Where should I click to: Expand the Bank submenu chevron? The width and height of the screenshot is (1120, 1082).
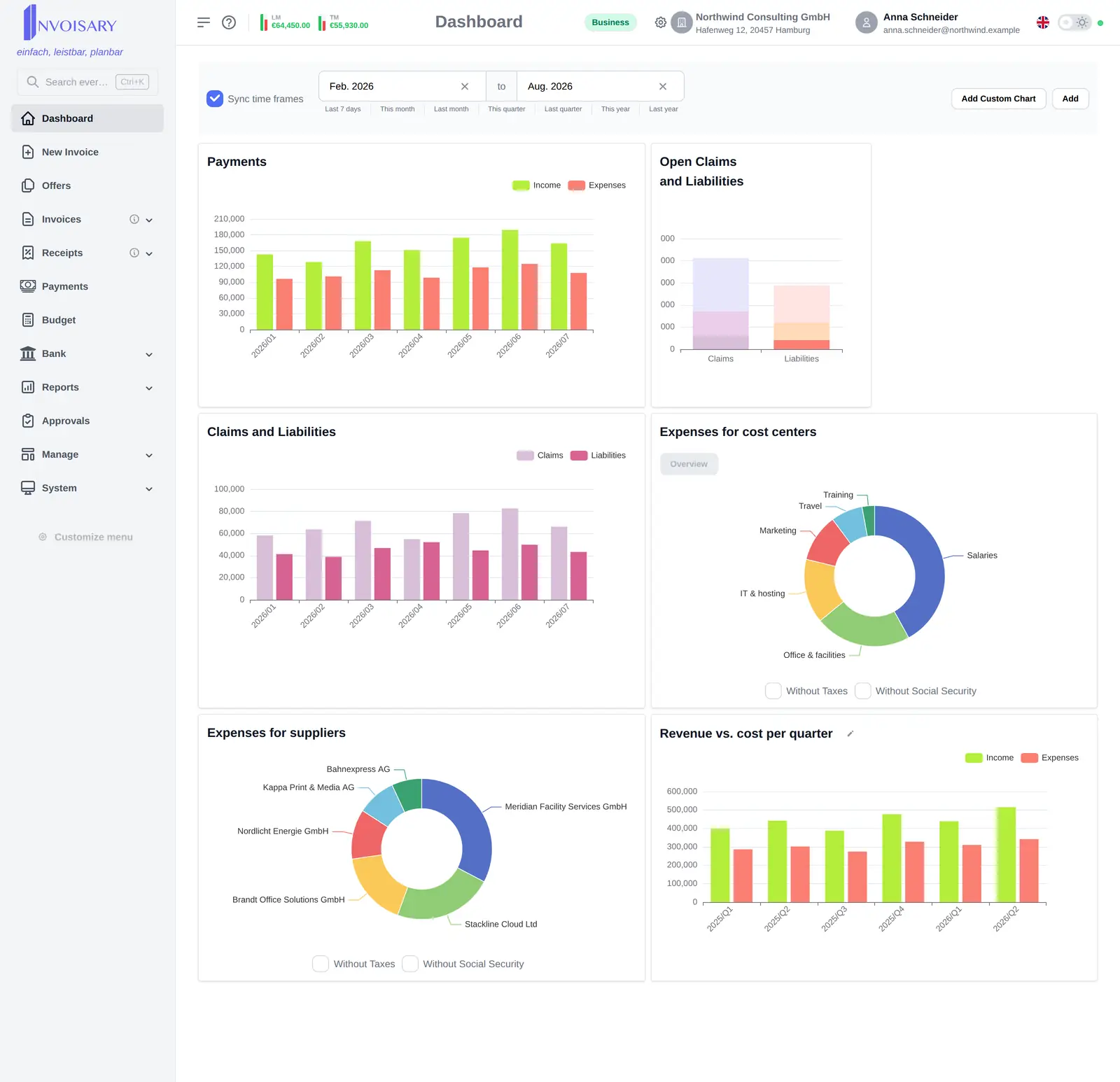coord(149,354)
